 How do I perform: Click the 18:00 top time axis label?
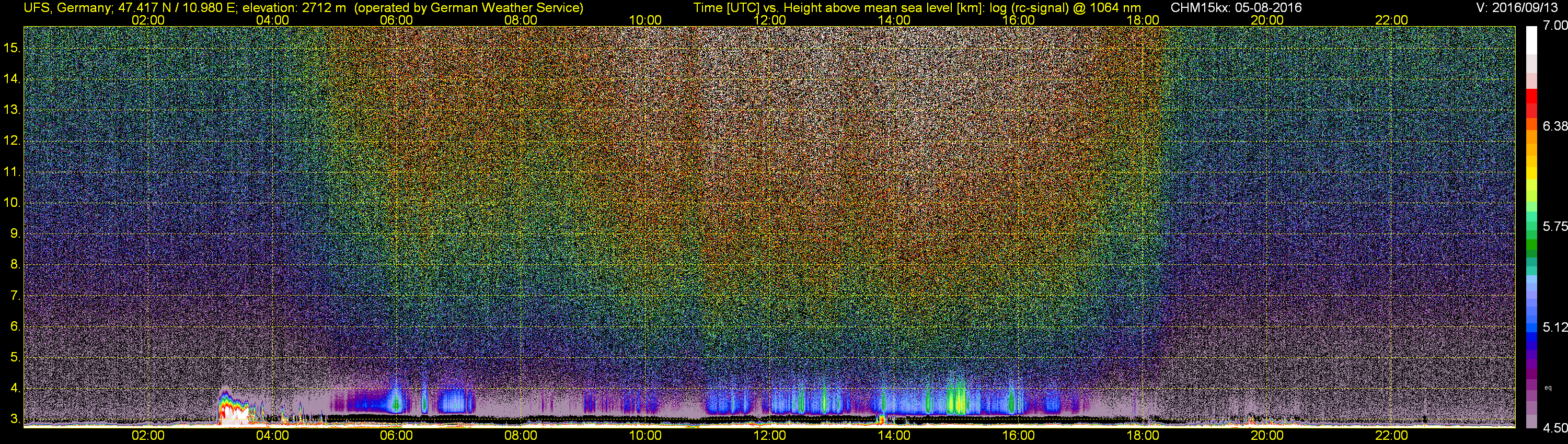click(1143, 20)
